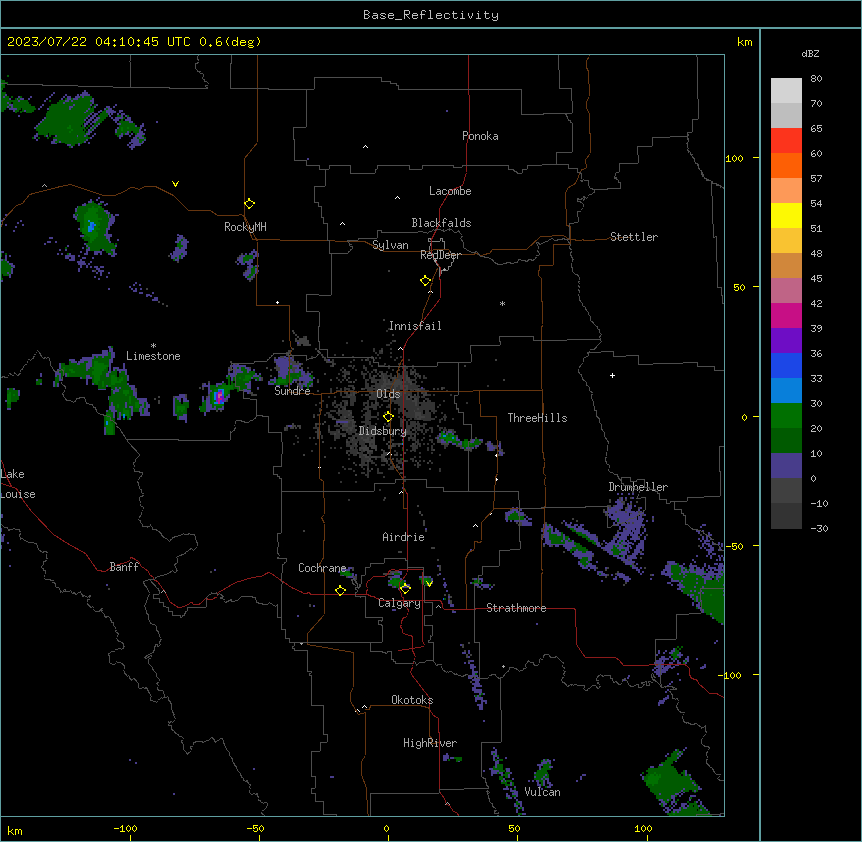This screenshot has width=862, height=842.
Task: Click the Cochrane town label
Action: coord(322,568)
